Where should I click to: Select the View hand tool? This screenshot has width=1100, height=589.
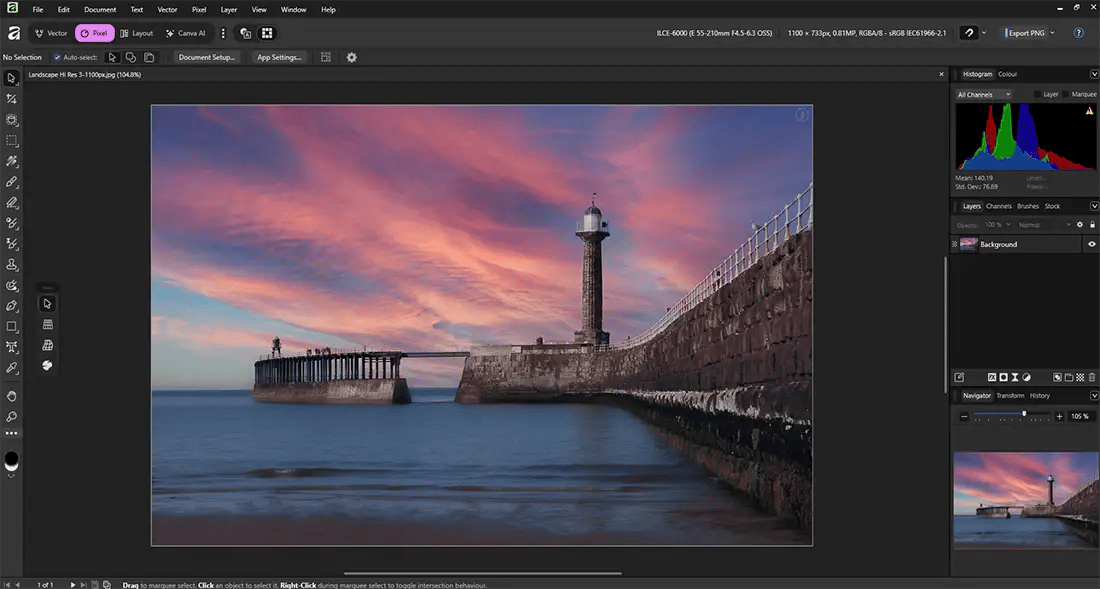click(11, 396)
